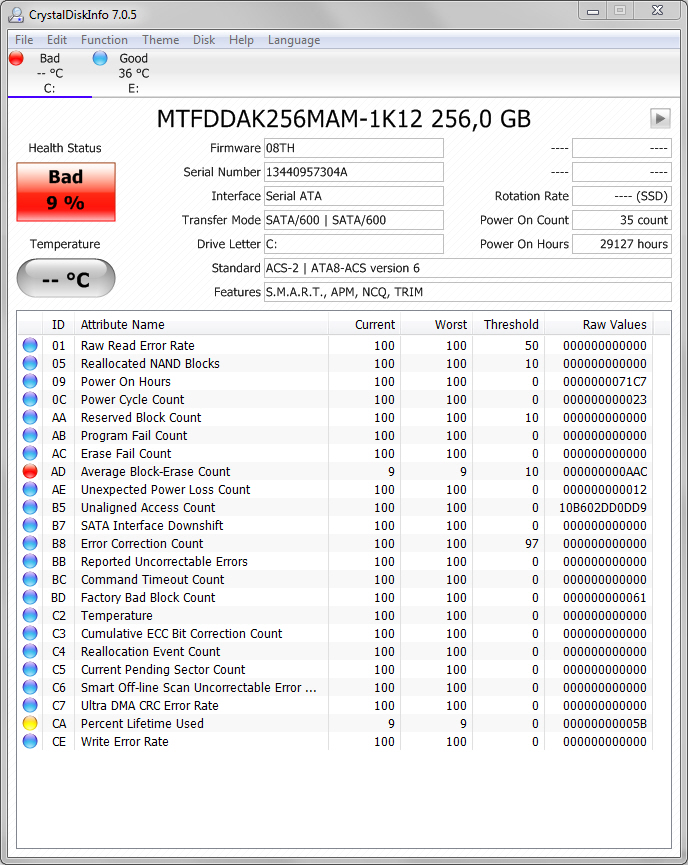Click the status orb for Program Fail Count

pos(30,435)
